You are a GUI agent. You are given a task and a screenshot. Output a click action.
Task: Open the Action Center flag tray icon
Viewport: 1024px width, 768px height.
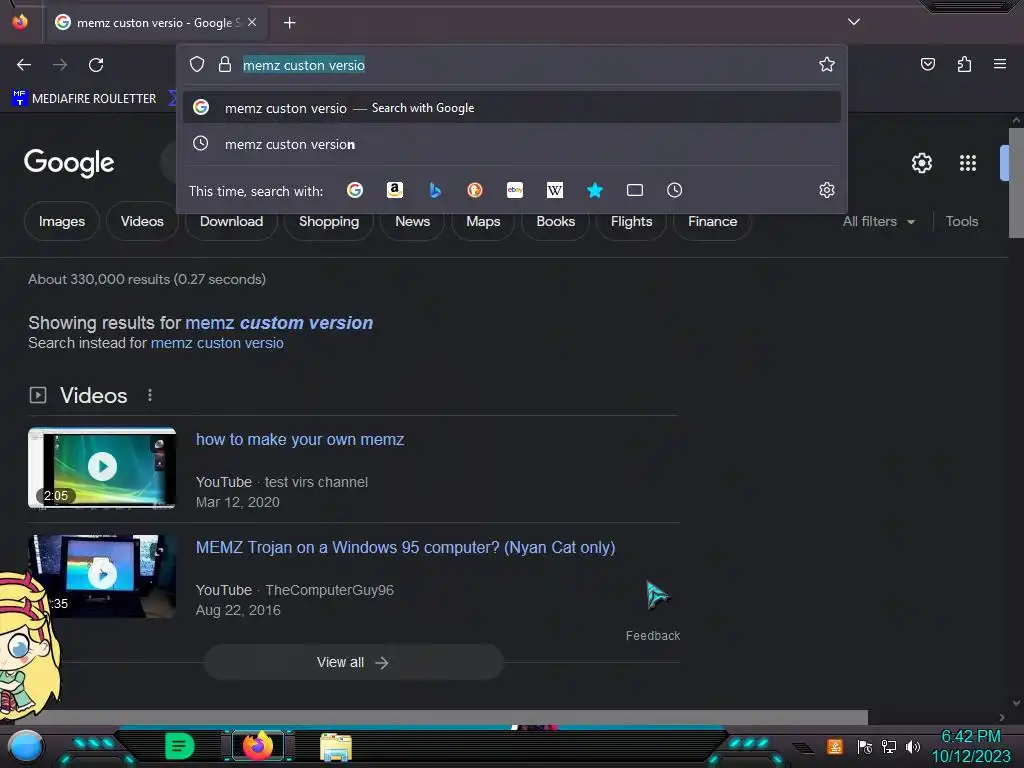click(x=865, y=746)
